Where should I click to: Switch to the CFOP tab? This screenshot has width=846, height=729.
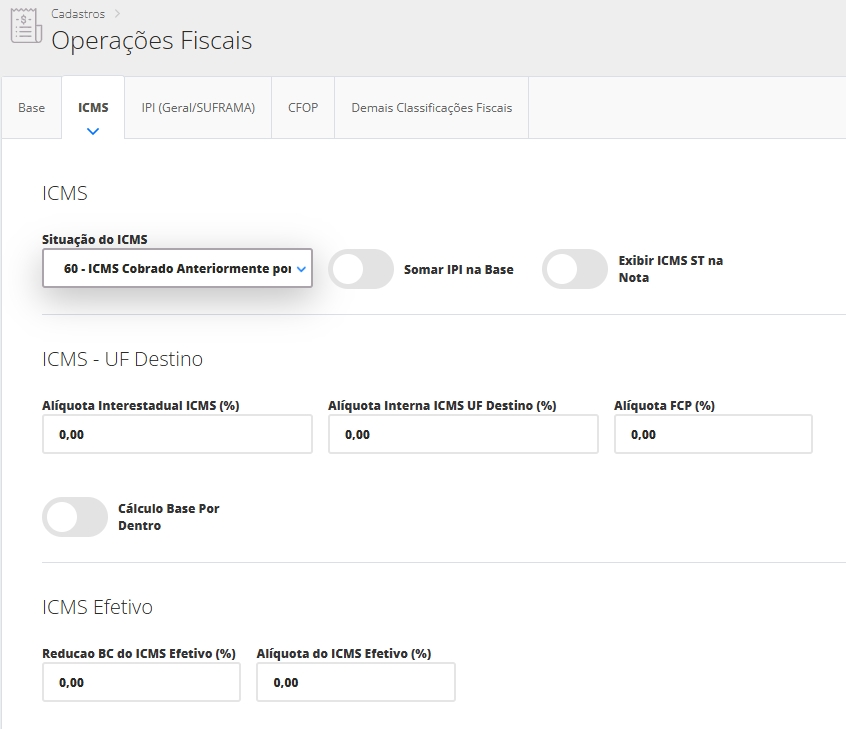[303, 108]
